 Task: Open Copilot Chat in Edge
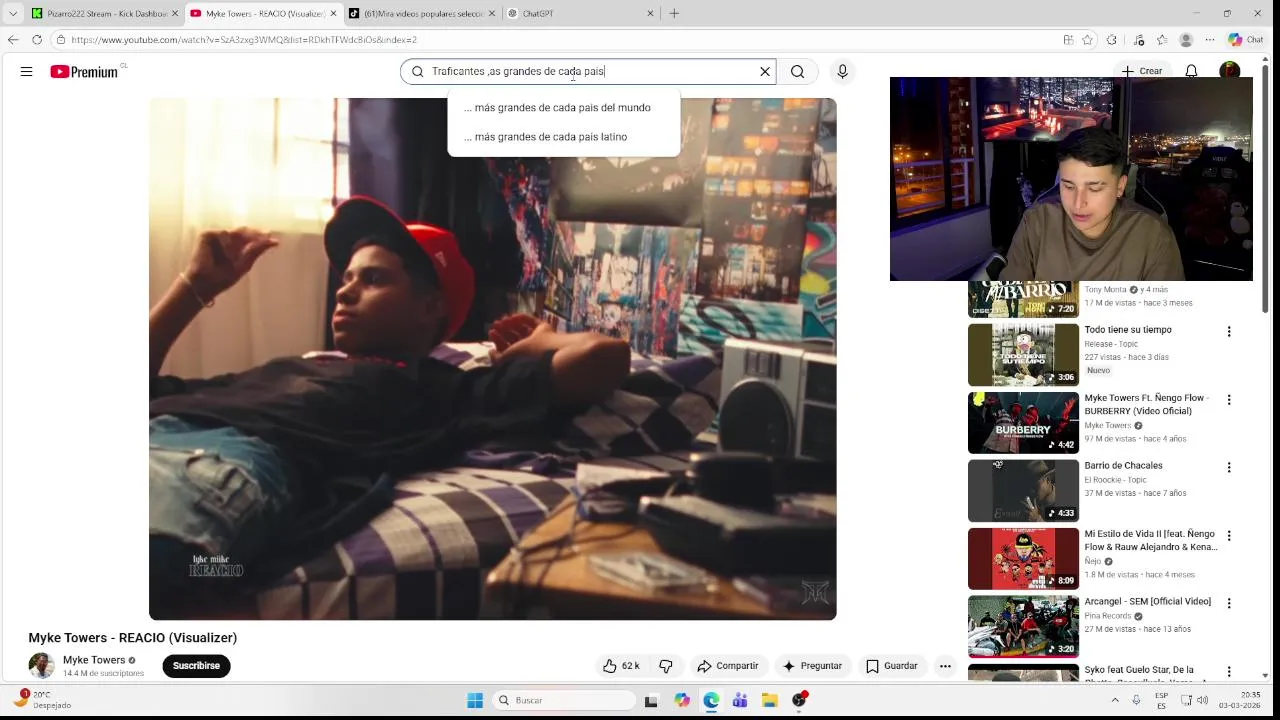(1245, 40)
